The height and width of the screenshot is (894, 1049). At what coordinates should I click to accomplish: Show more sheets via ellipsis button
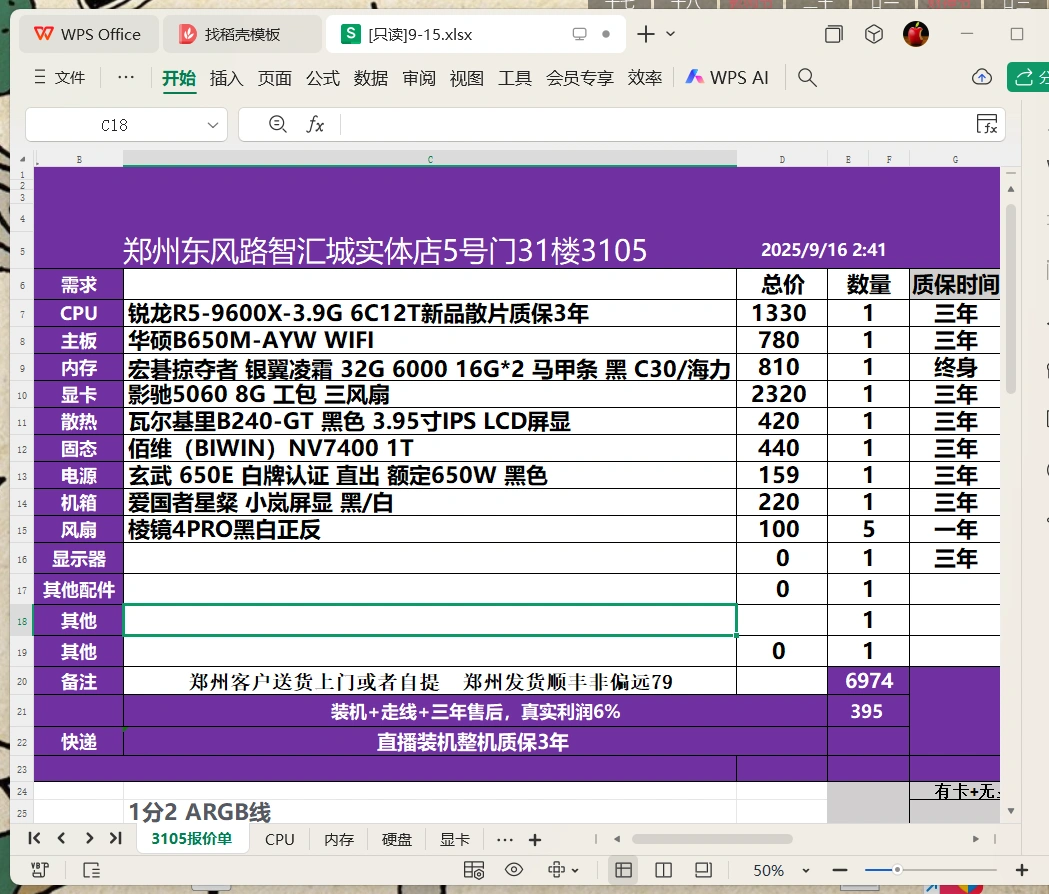(x=505, y=839)
